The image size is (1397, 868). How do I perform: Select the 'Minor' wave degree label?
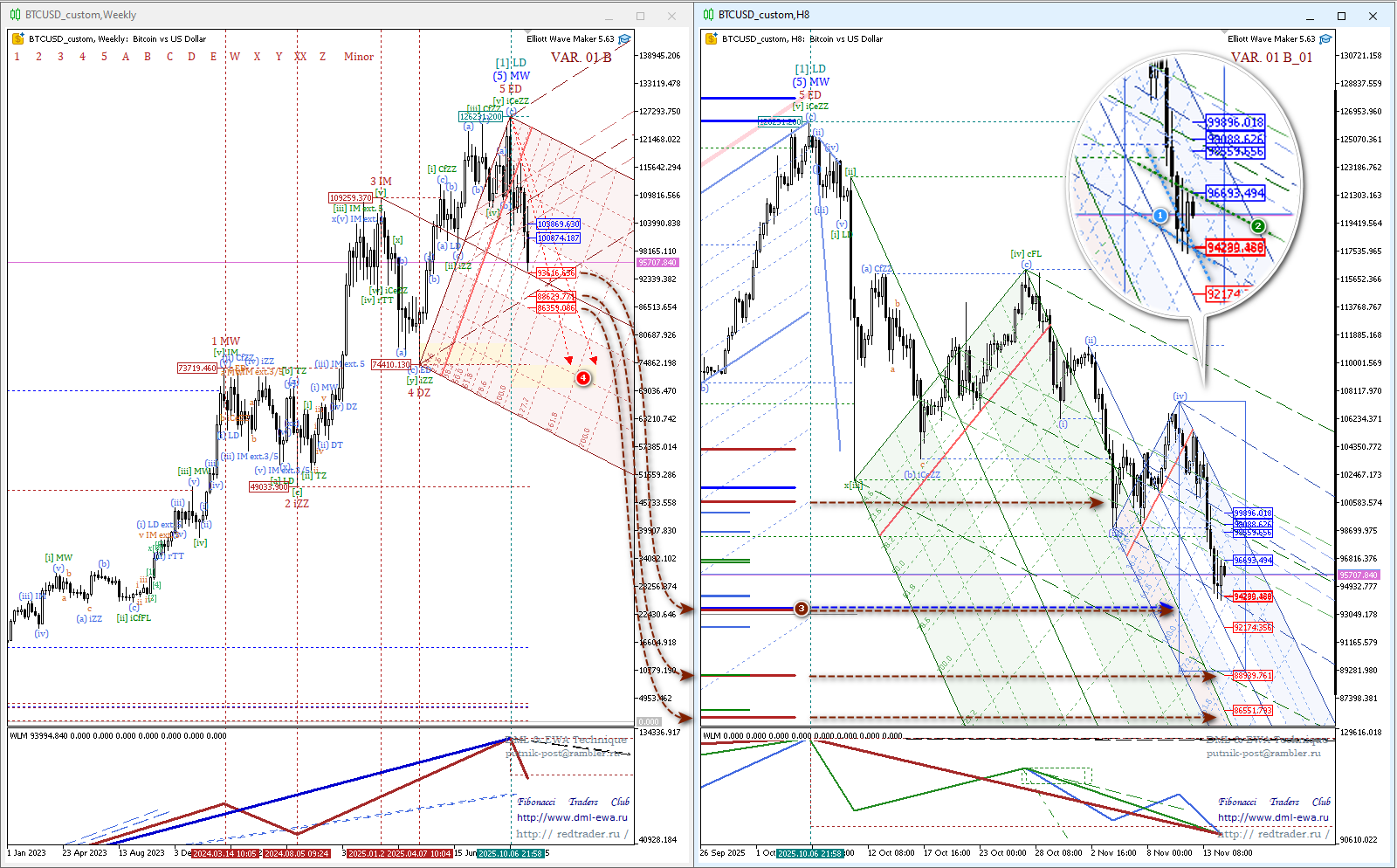tap(358, 57)
